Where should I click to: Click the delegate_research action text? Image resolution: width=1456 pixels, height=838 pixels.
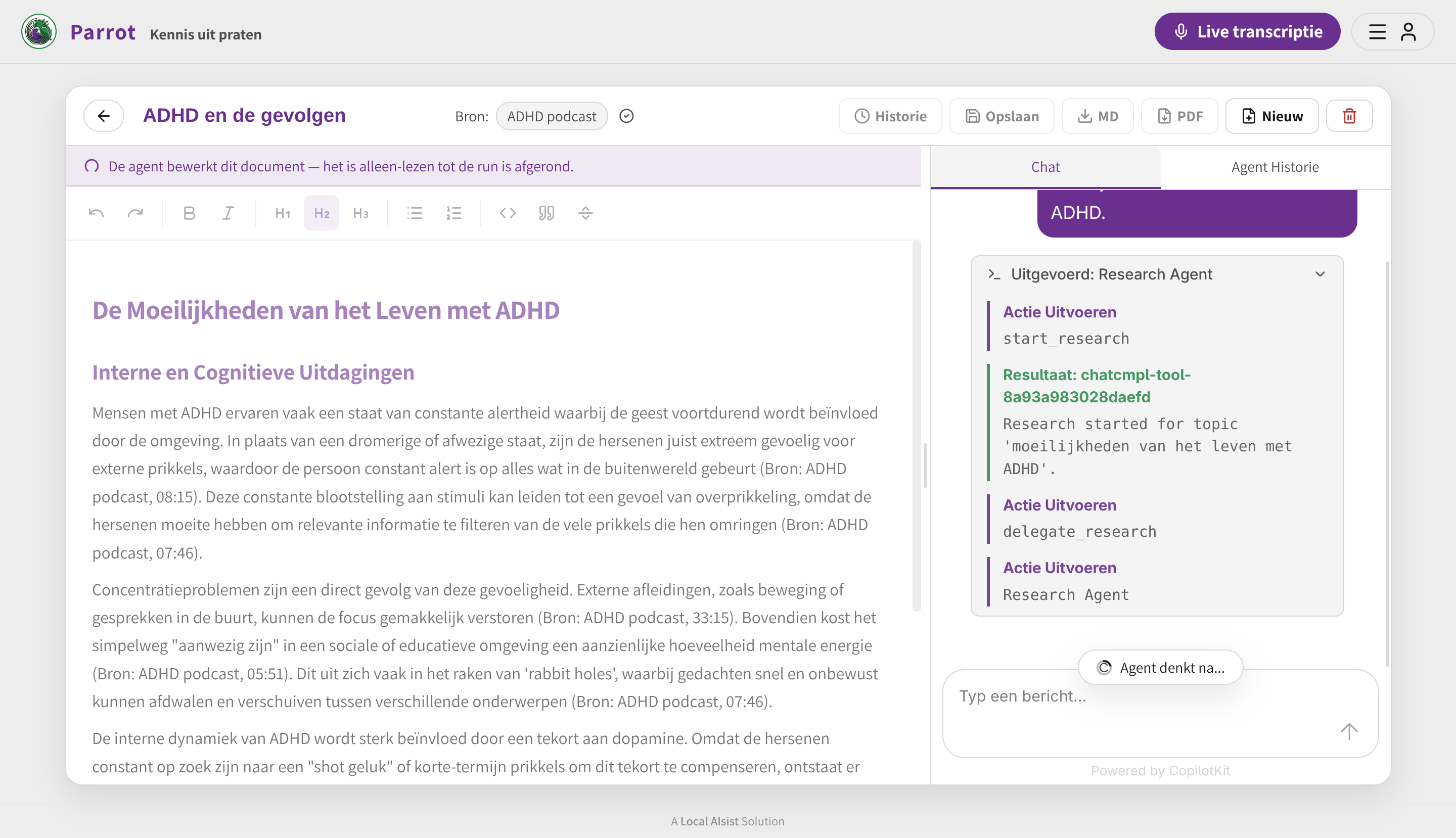(x=1079, y=531)
